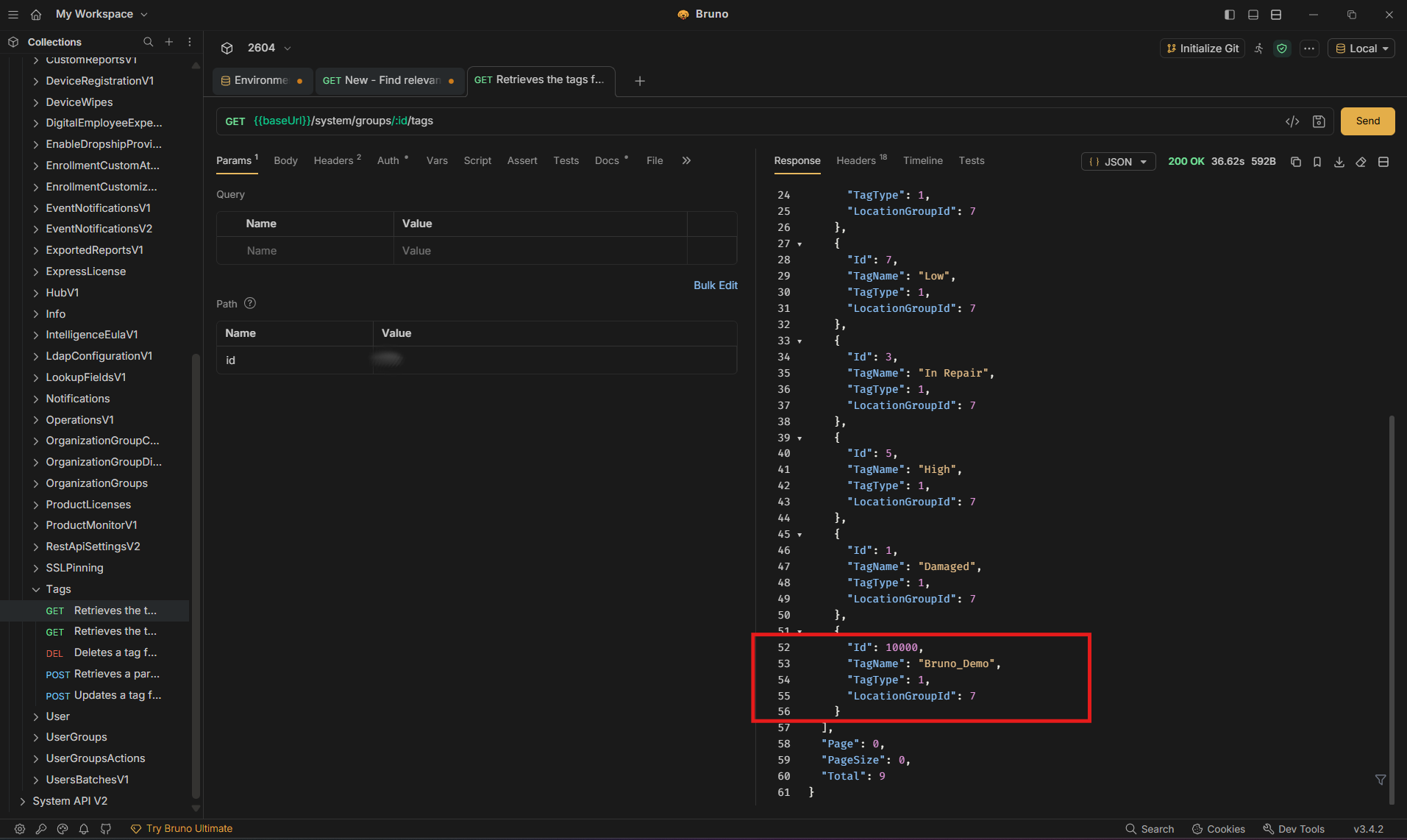This screenshot has height=840, width=1407.
Task: Open Dev Tools from status bar
Action: click(1294, 829)
